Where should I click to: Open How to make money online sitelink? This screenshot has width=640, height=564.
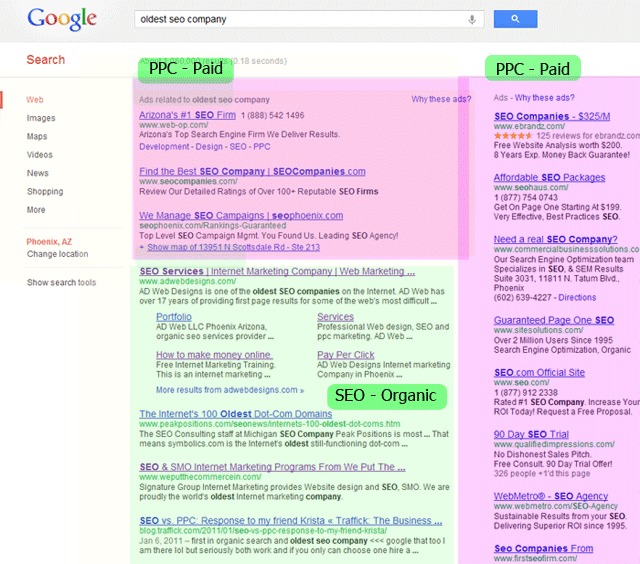coord(214,355)
